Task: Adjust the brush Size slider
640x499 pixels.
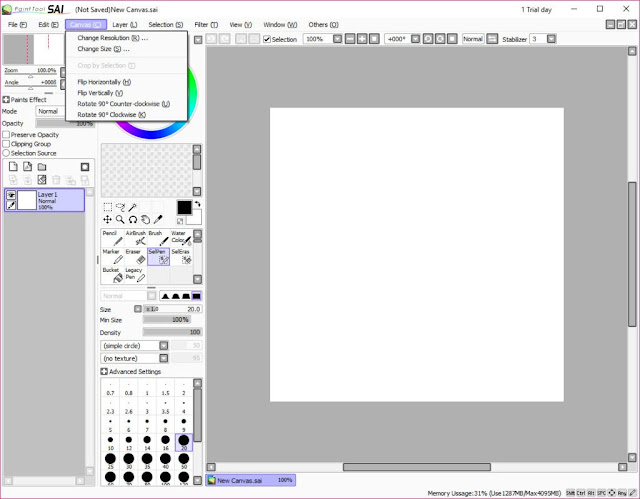Action: coord(172,309)
